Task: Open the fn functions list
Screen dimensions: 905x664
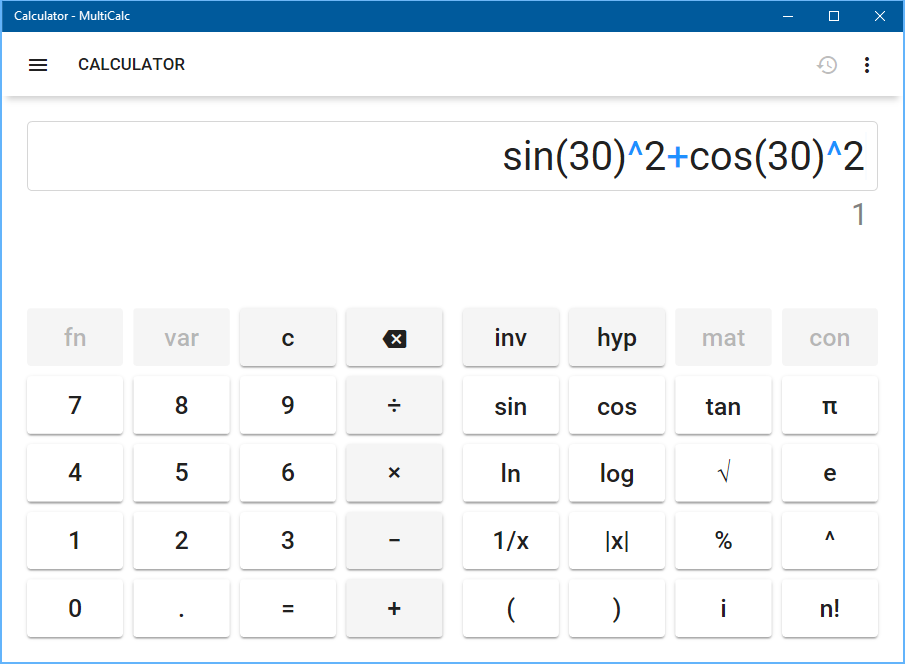Action: click(x=75, y=338)
